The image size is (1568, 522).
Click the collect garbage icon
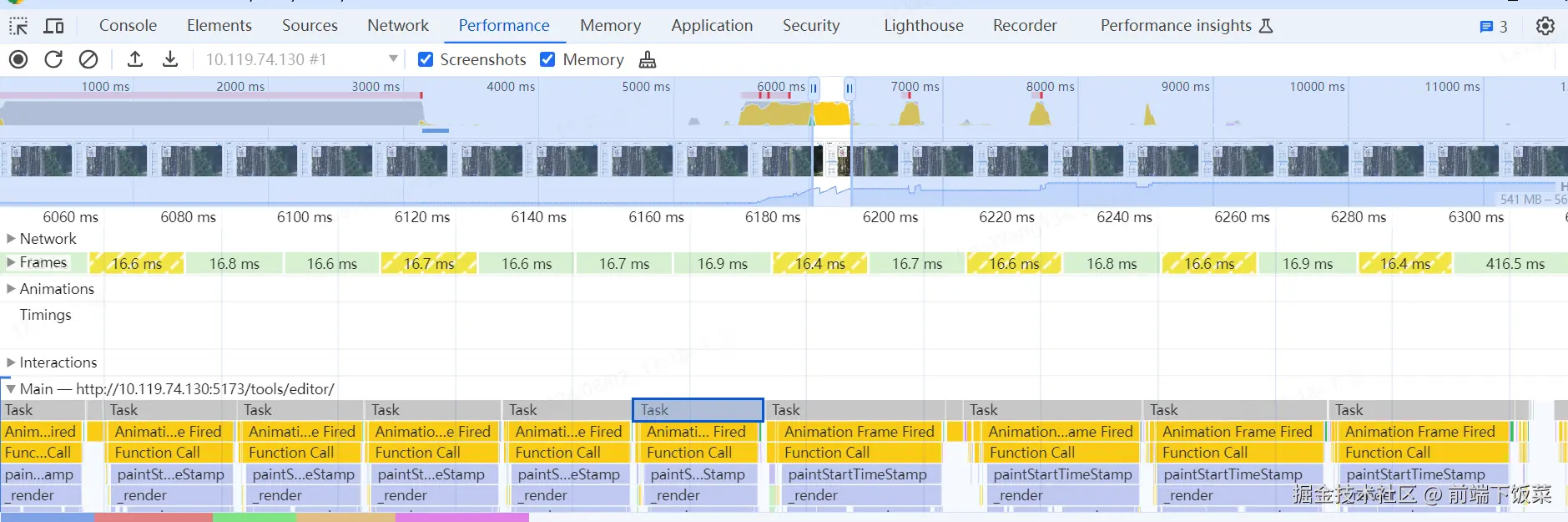(x=648, y=59)
